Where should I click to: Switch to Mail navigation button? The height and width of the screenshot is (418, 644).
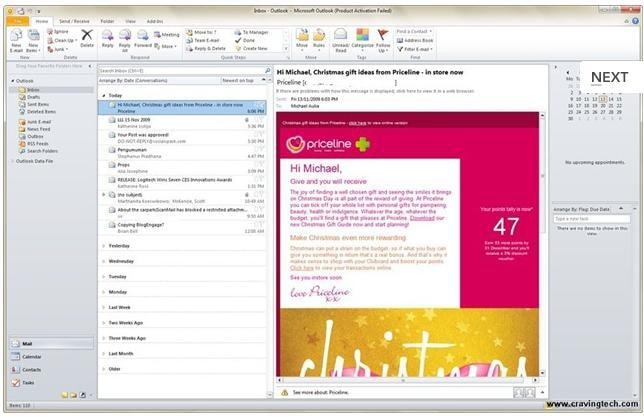[52, 344]
